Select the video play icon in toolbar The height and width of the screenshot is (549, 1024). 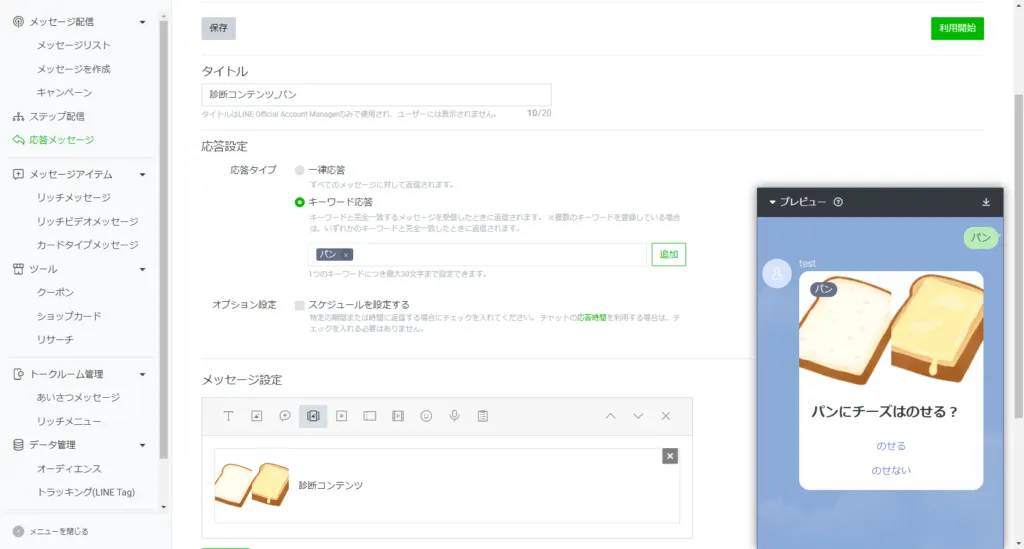coord(341,416)
